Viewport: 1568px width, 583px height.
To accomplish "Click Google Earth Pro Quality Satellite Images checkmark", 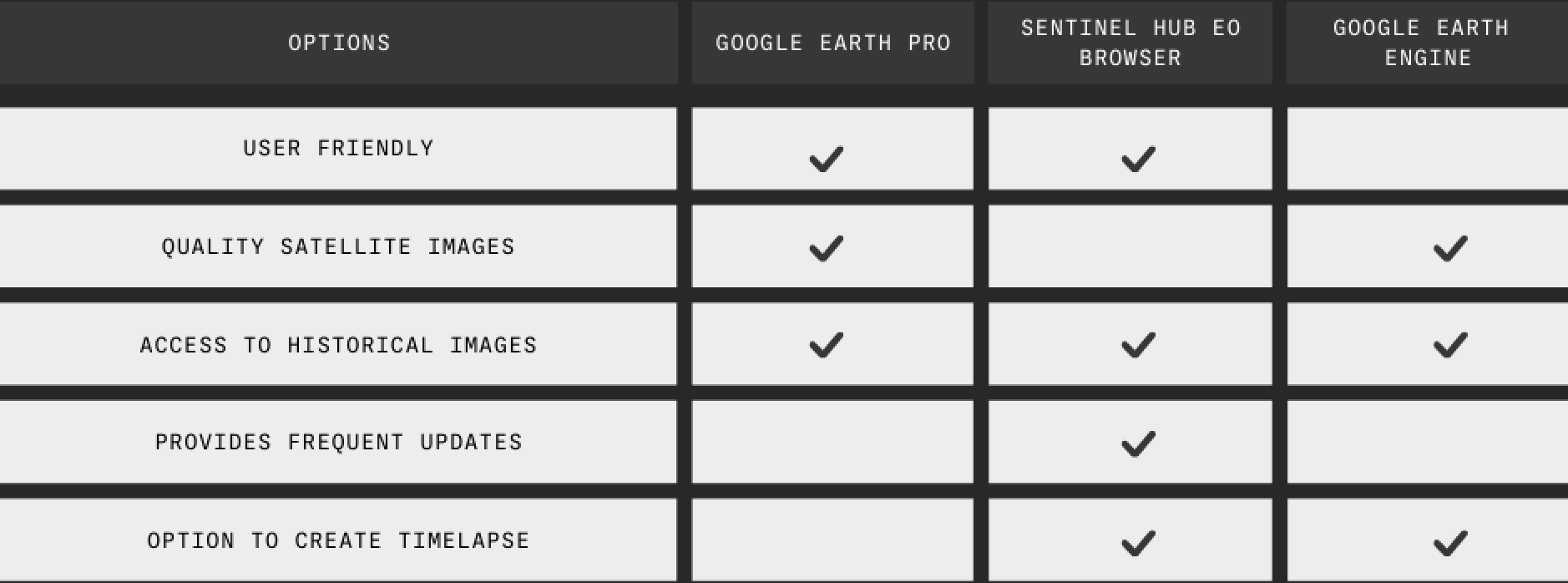I will [826, 248].
